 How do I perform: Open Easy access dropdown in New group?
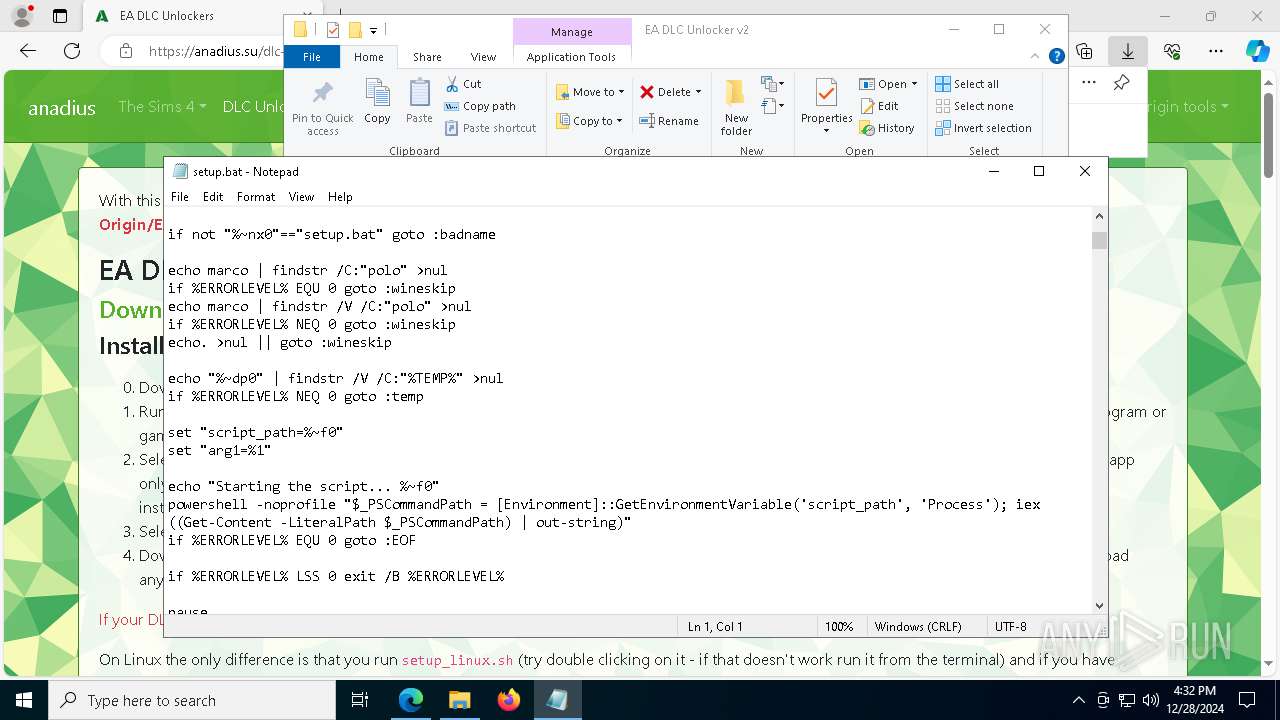pyautogui.click(x=773, y=105)
